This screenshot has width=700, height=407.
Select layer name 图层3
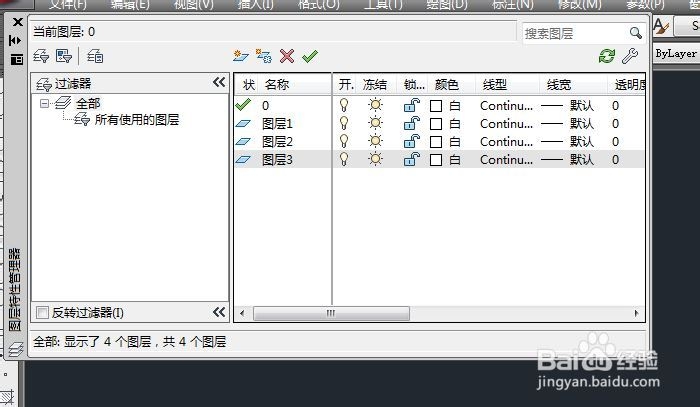click(277, 159)
